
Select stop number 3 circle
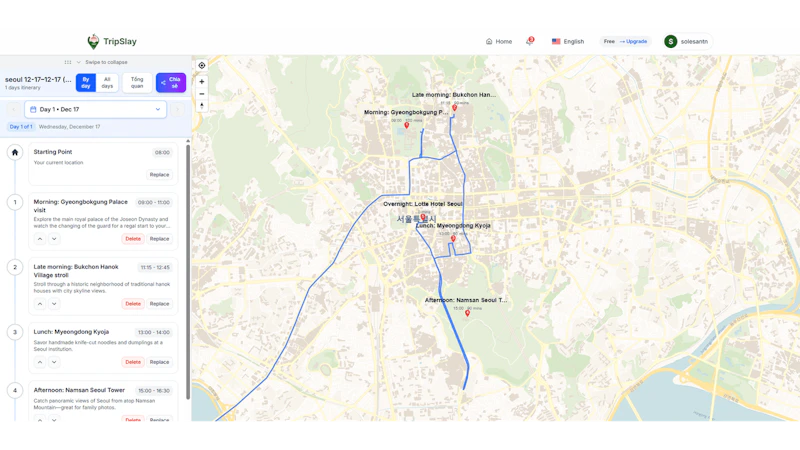15,332
